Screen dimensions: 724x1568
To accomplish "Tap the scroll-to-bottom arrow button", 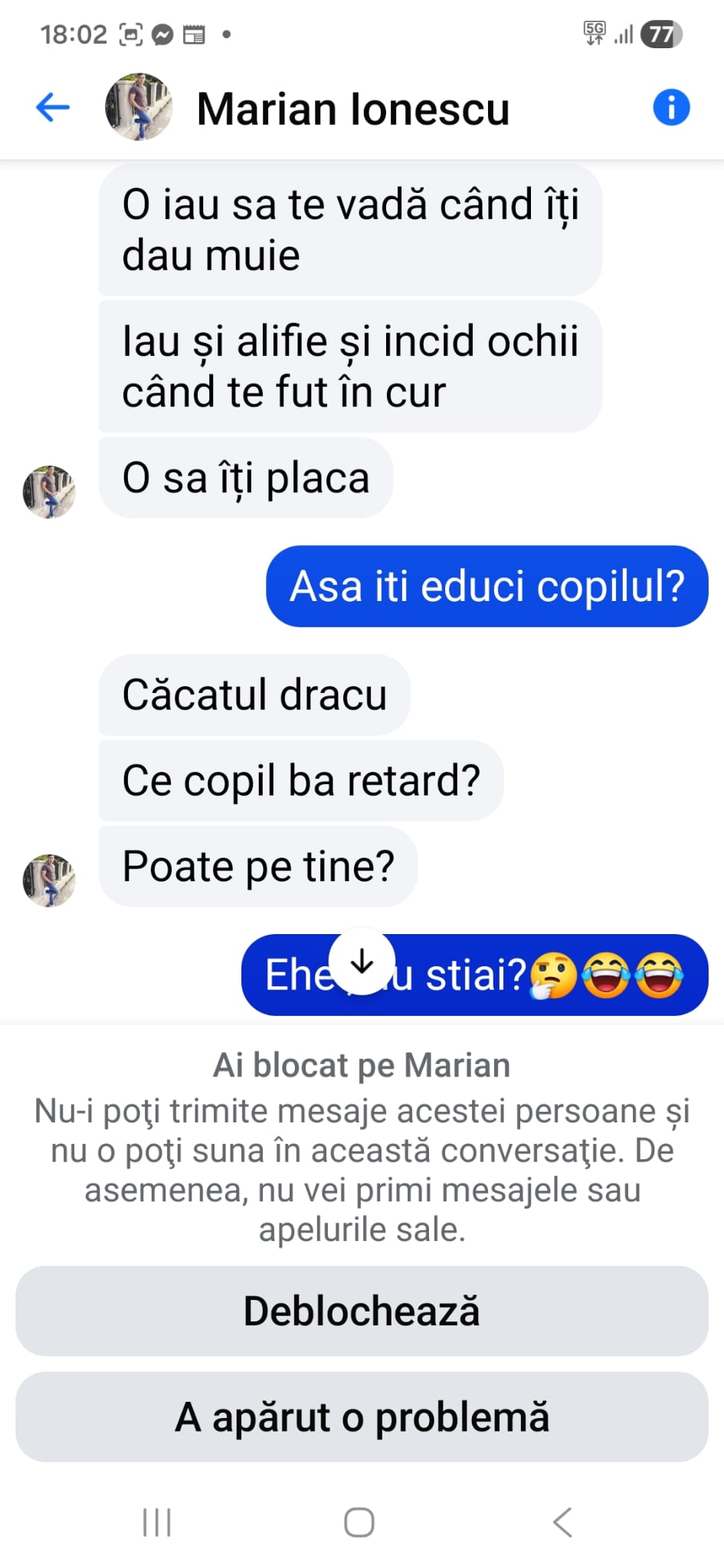I will pyautogui.click(x=362, y=961).
